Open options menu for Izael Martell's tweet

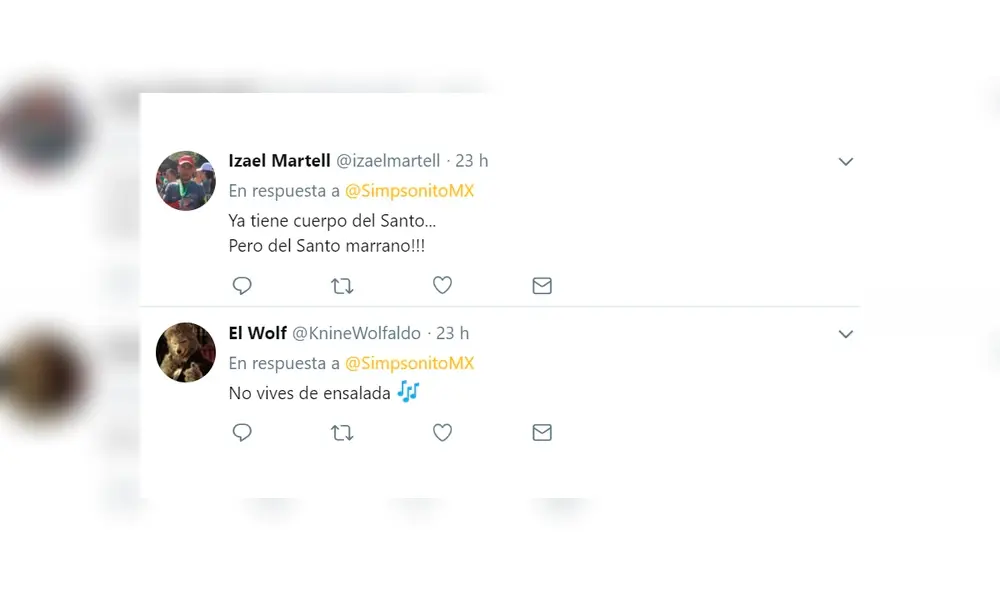846,161
